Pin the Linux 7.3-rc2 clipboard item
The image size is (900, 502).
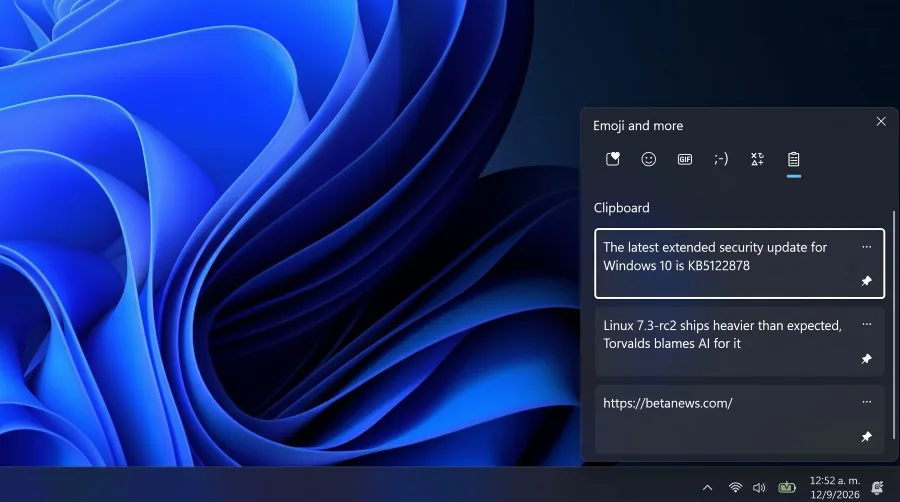coord(867,359)
